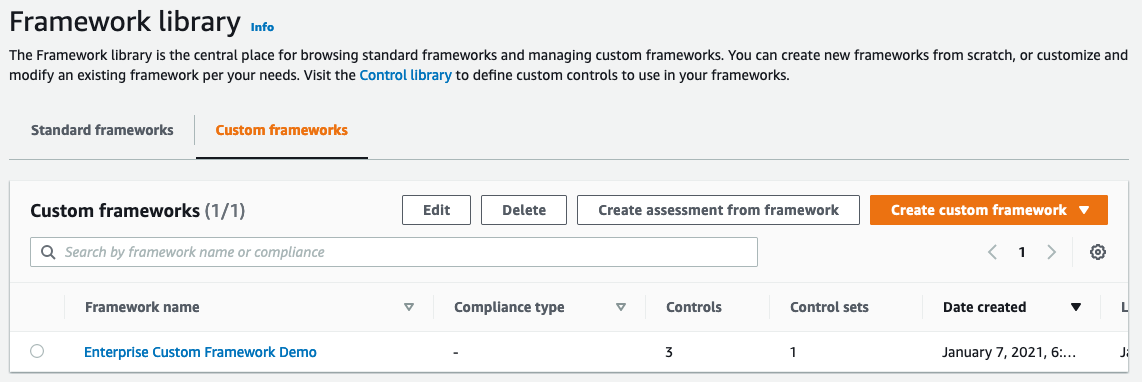Click the Delete button
1142x382 pixels.
[x=524, y=210]
